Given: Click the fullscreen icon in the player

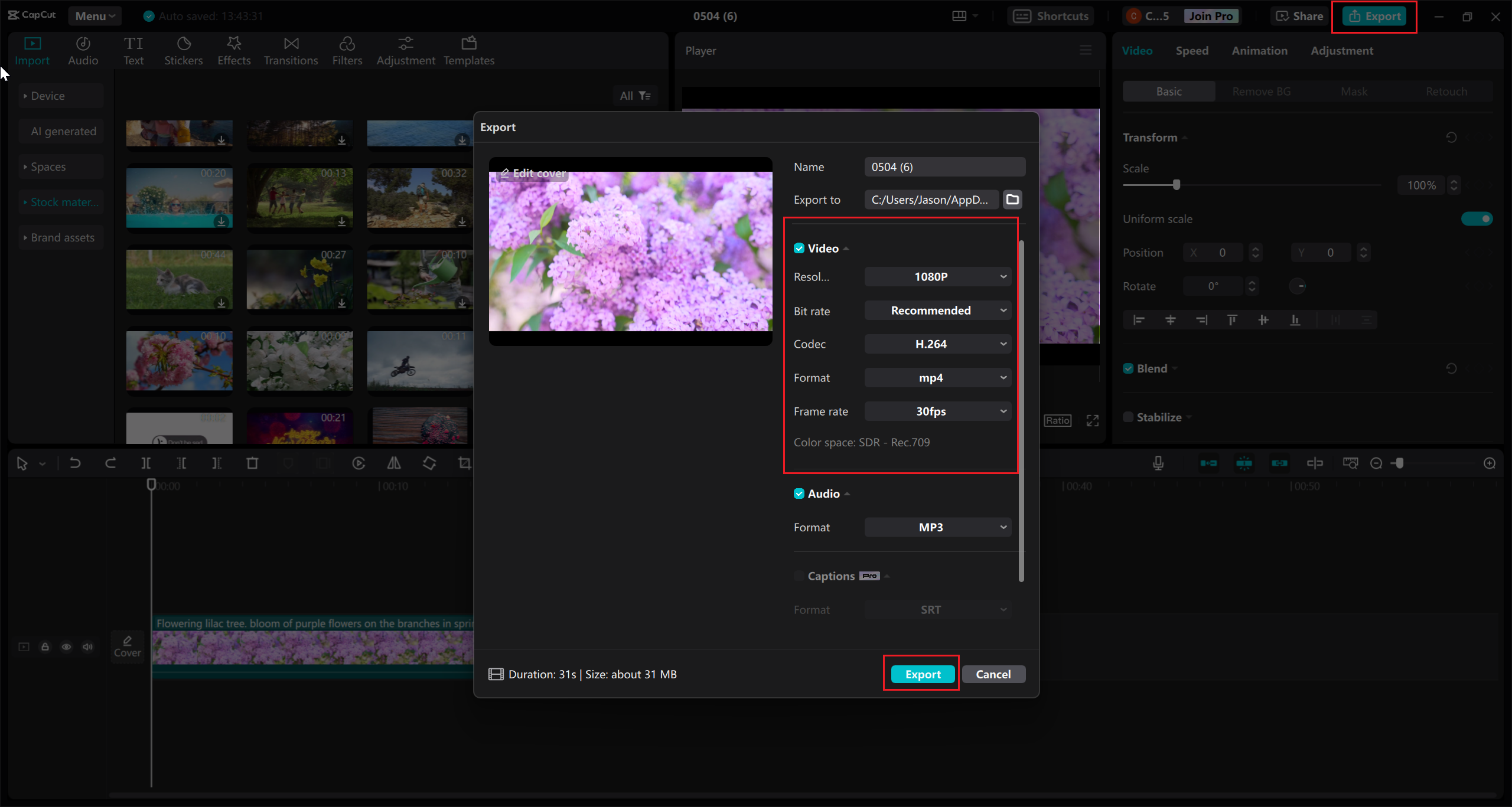Looking at the screenshot, I should point(1093,420).
